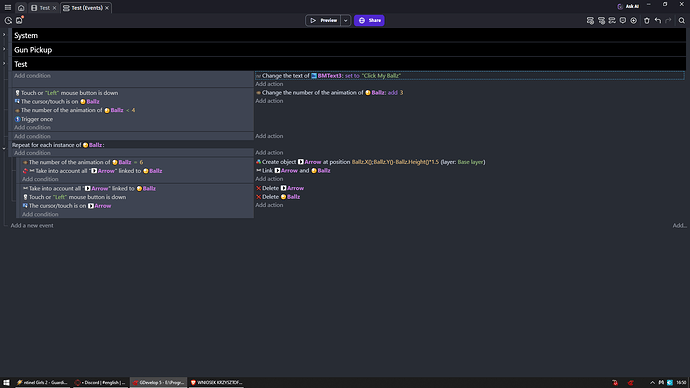The width and height of the screenshot is (690, 388).
Task: Collapse the Repeat for each Ballz event
Action: pos(4,149)
